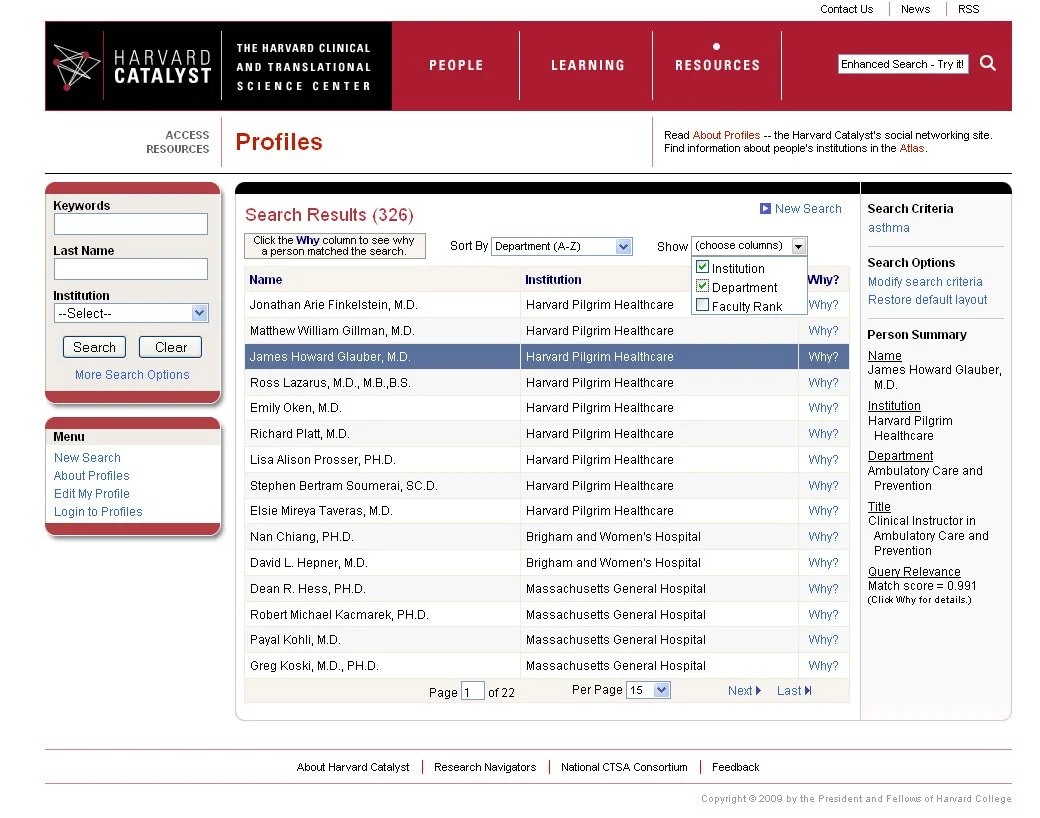
Task: Select Lisa Alison Prosser, PH.D. row
Action: click(547, 460)
